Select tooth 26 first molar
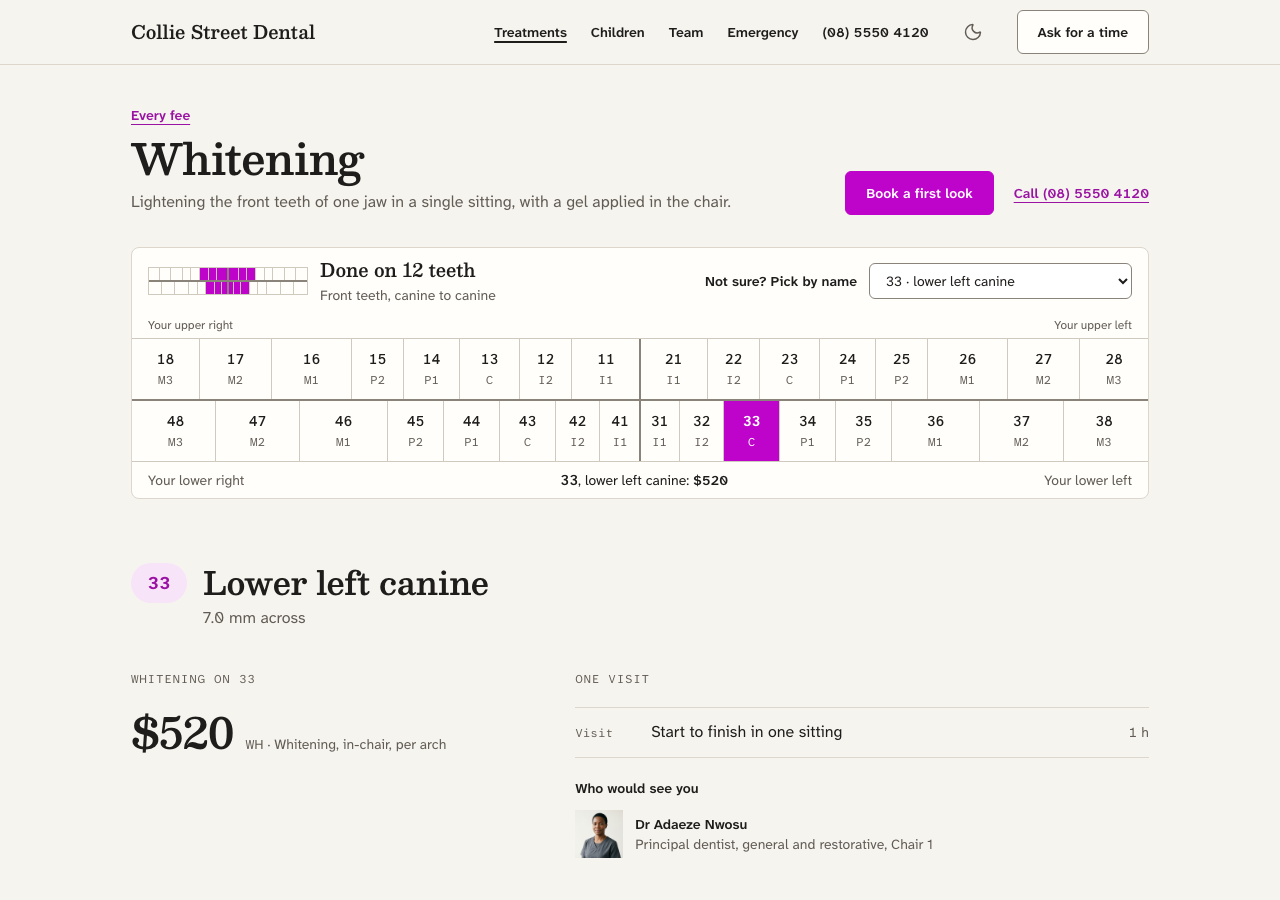The image size is (1280, 900). point(968,369)
